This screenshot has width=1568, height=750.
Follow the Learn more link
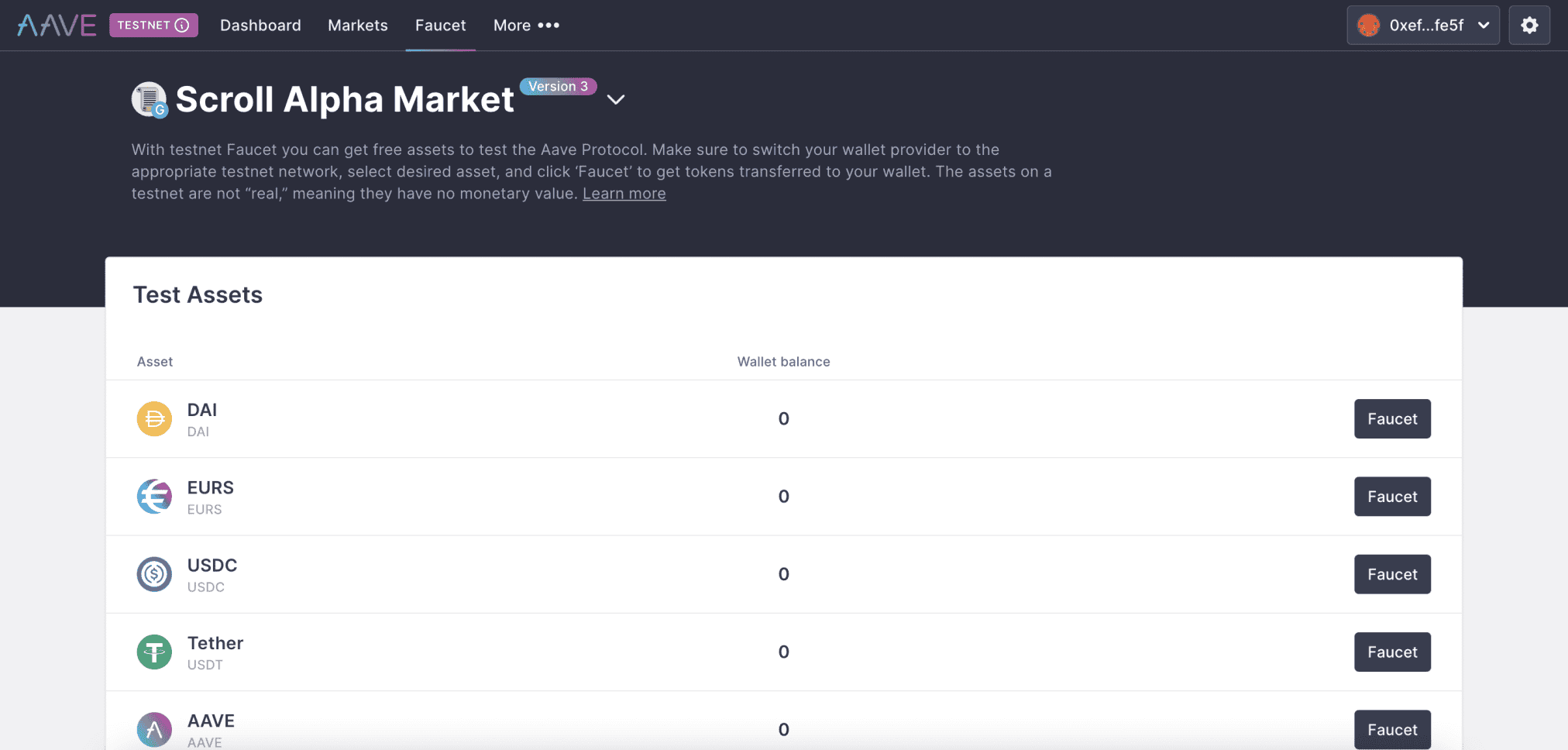click(624, 194)
